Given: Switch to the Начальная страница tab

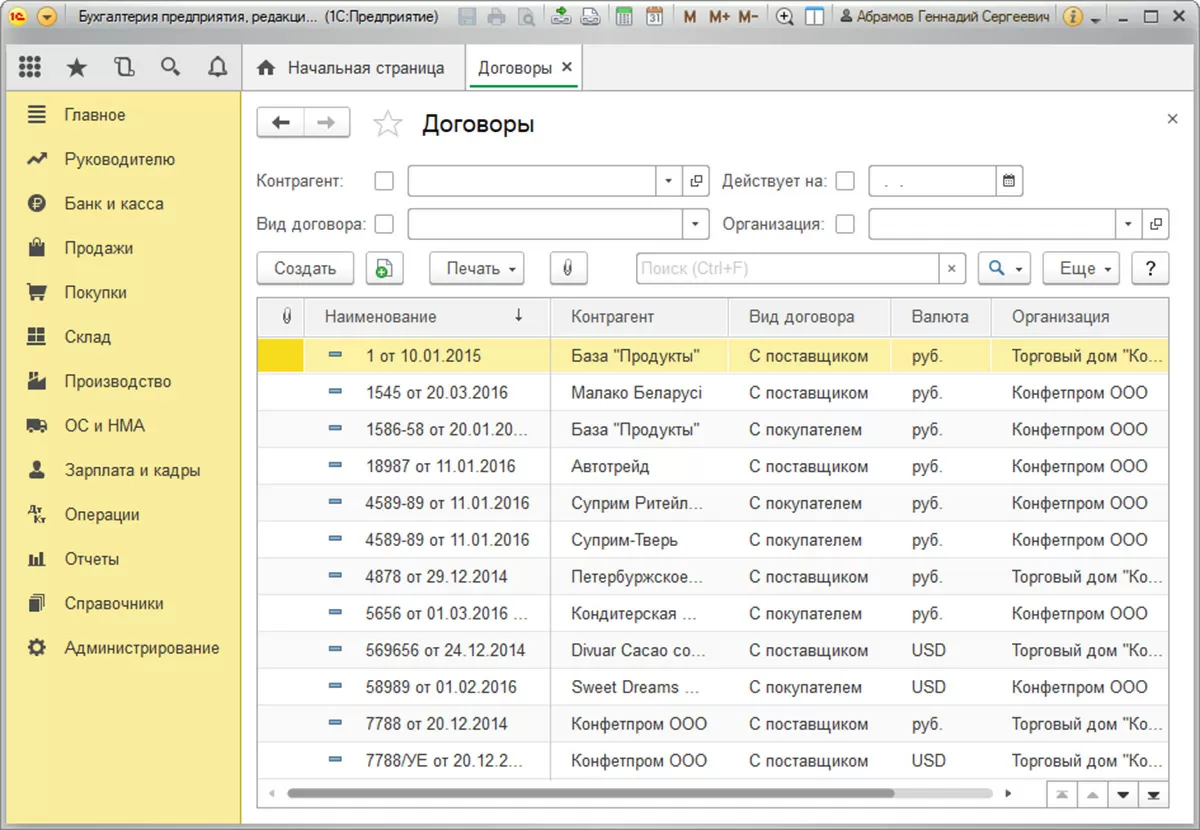Looking at the screenshot, I should (352, 68).
